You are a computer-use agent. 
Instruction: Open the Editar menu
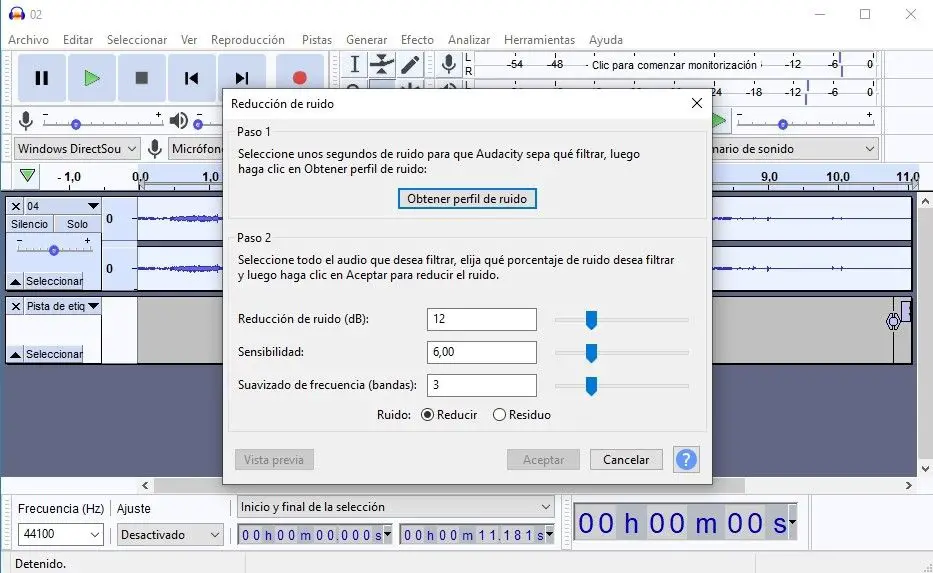point(78,40)
